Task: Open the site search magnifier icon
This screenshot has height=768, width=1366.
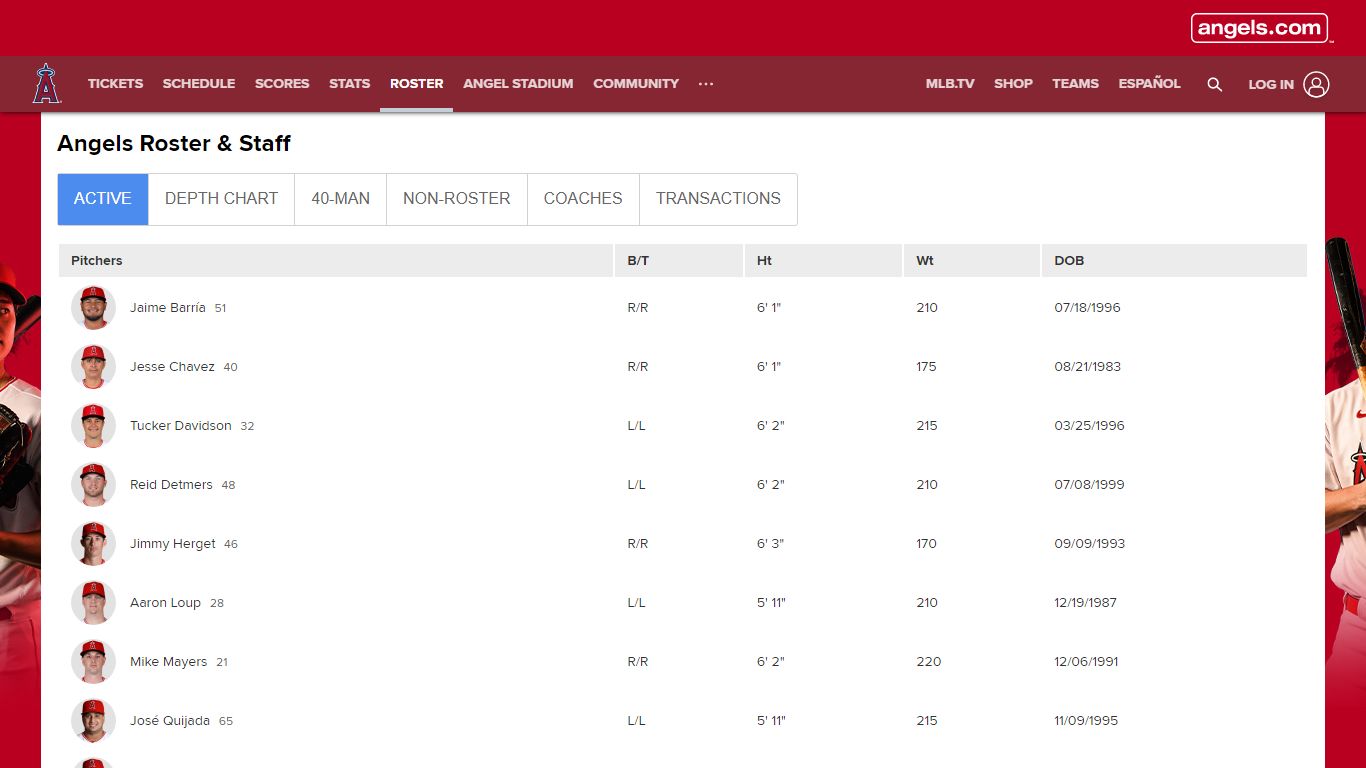Action: tap(1214, 84)
